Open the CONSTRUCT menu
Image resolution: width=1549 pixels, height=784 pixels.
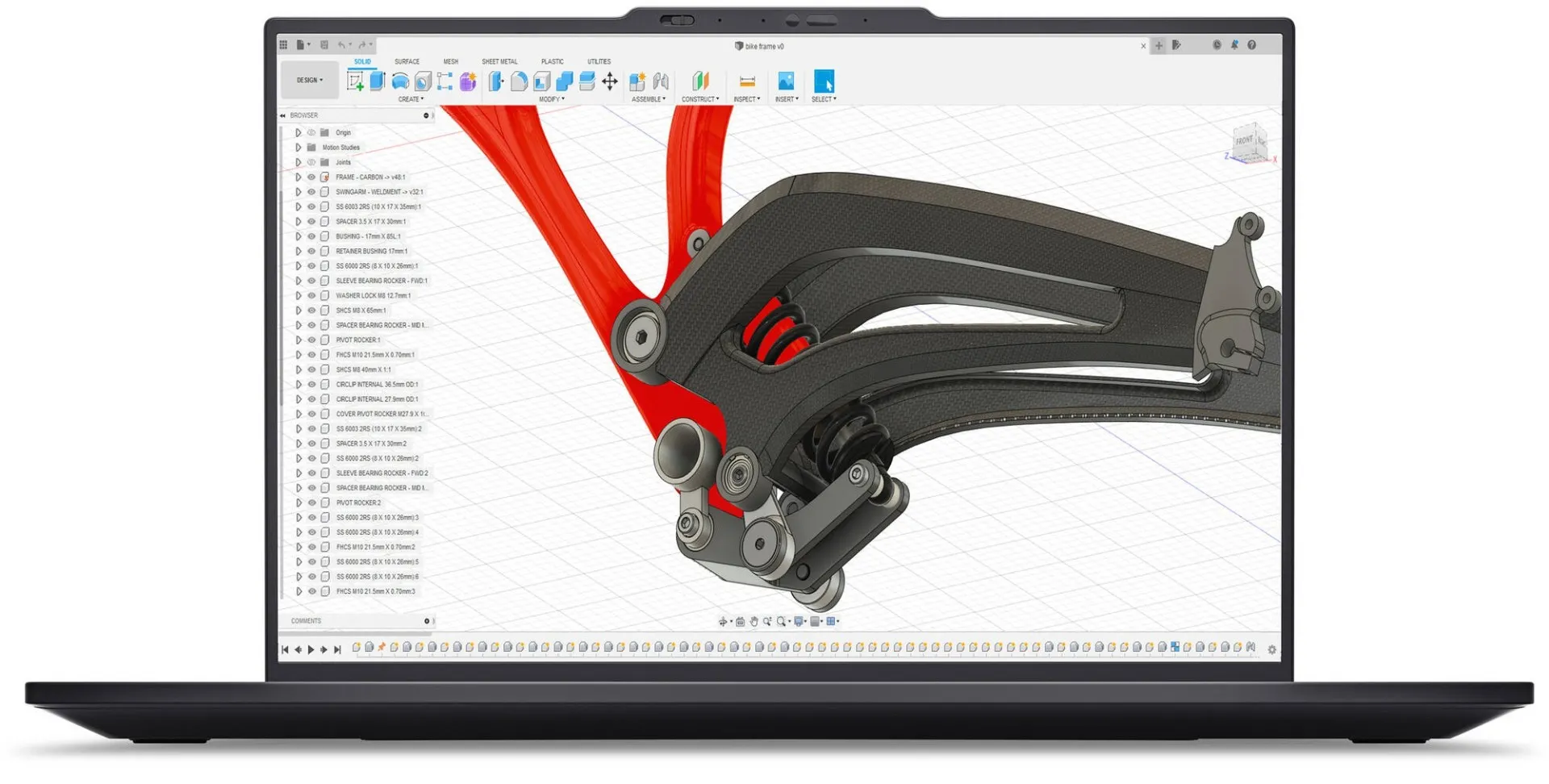(699, 99)
